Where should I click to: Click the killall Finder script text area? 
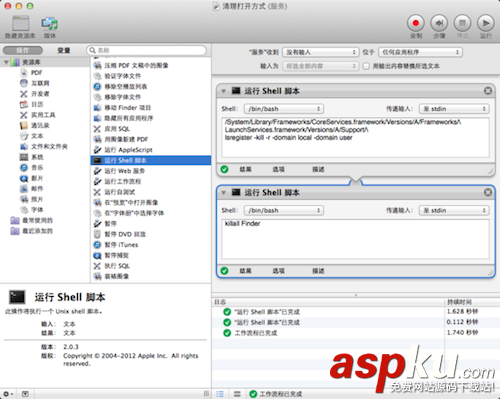355,239
